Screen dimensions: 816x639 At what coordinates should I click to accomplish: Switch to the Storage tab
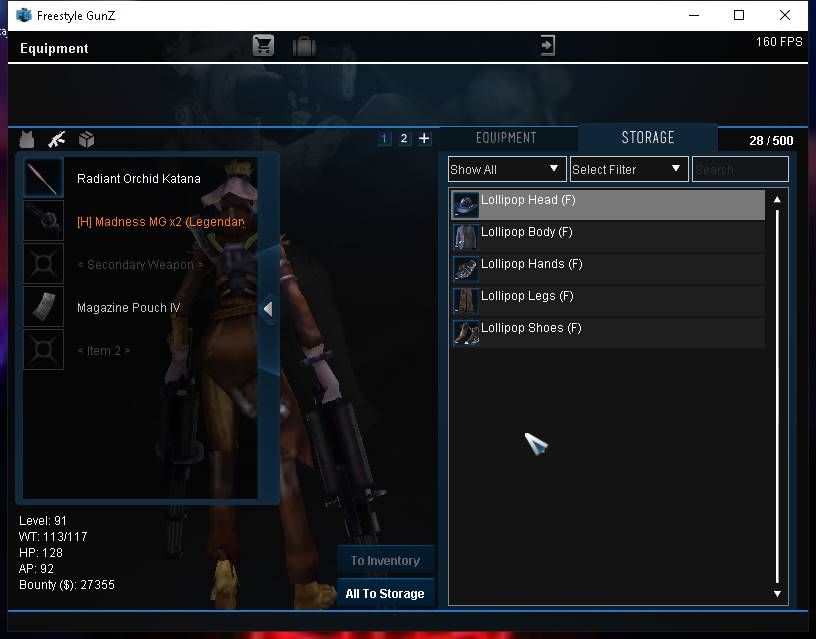pos(648,137)
